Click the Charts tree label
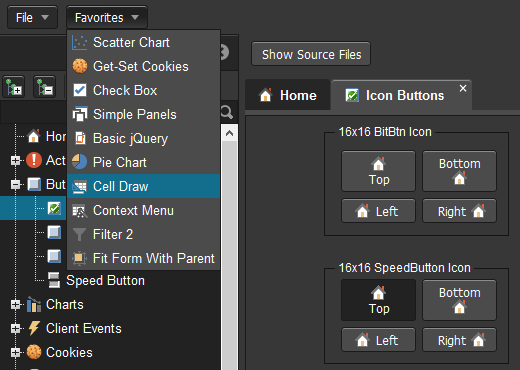The image size is (520, 370). click(65, 304)
